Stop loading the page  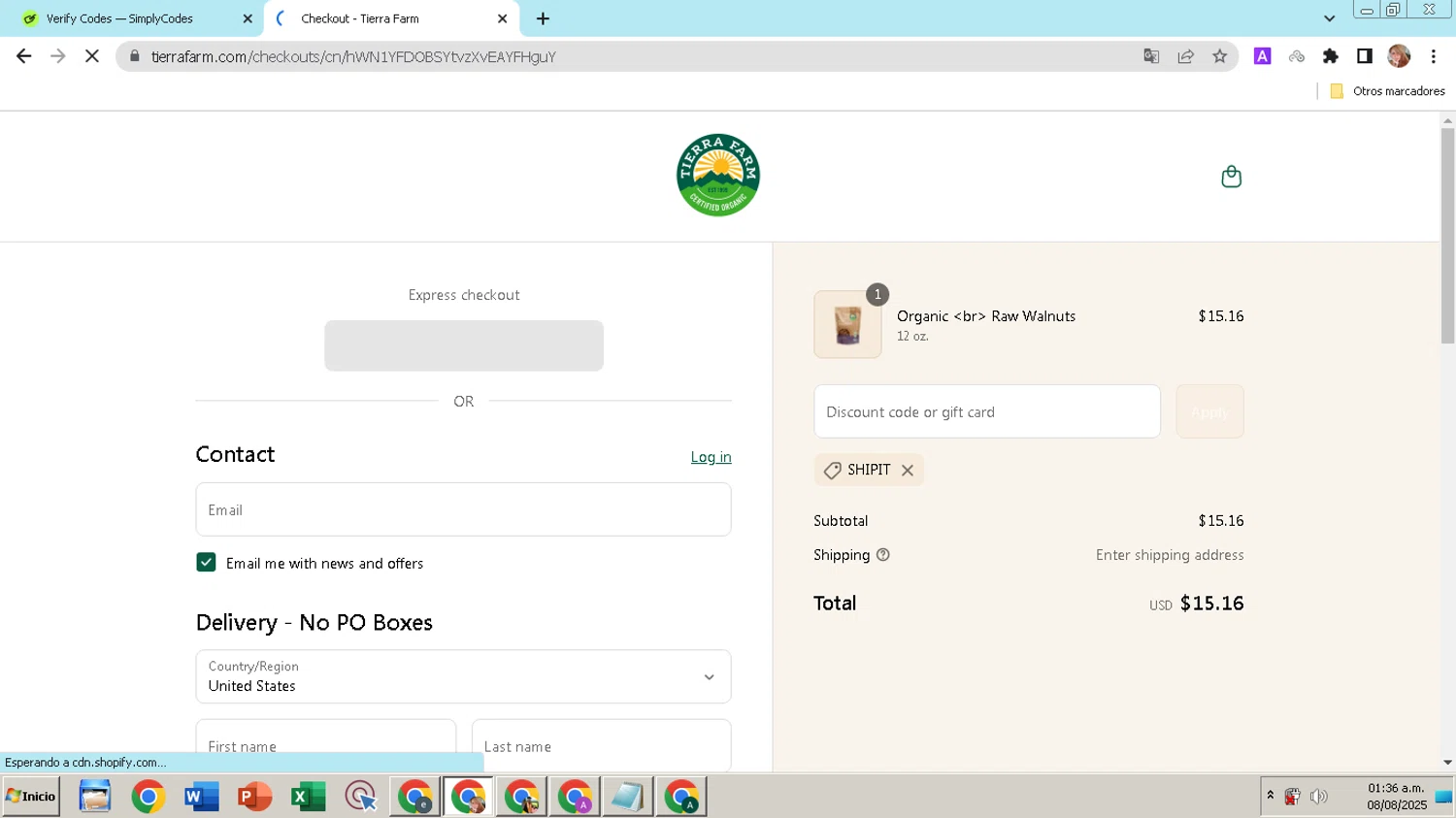(92, 56)
